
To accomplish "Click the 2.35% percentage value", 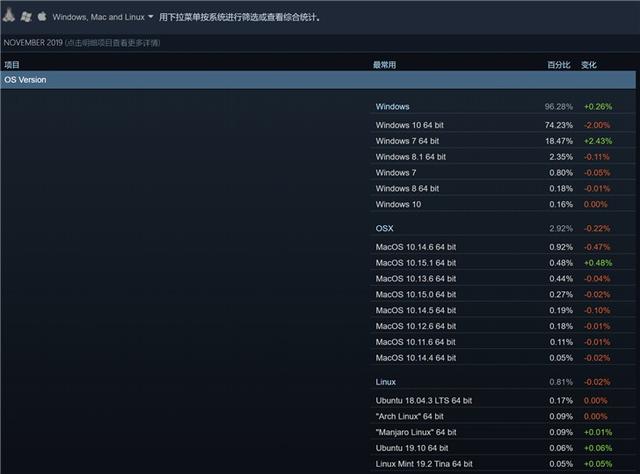I will point(561,157).
